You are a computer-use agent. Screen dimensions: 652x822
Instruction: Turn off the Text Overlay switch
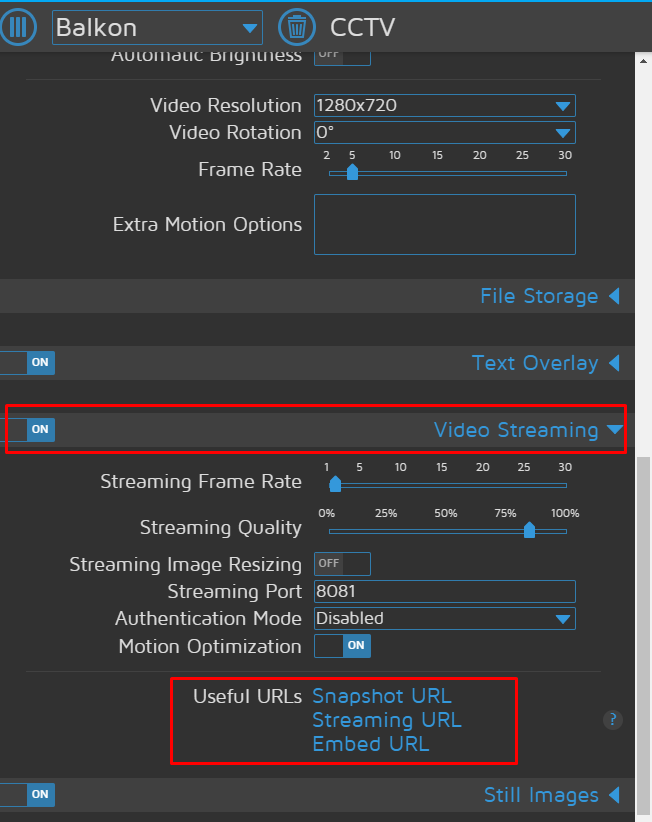pyautogui.click(x=28, y=363)
